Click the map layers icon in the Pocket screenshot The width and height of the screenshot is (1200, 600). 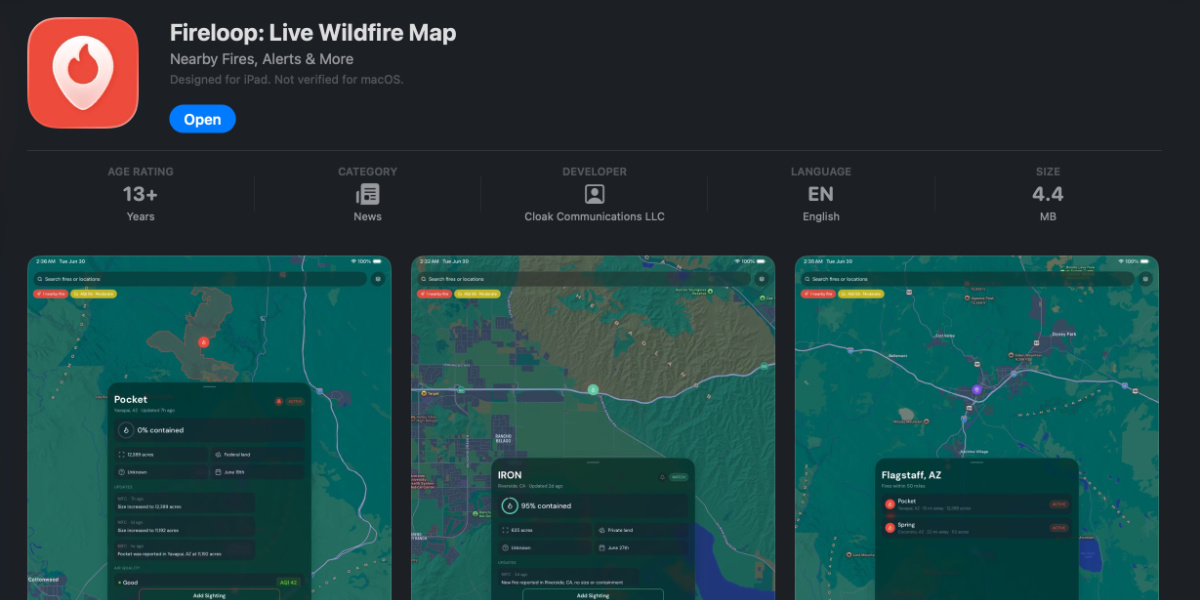point(378,279)
